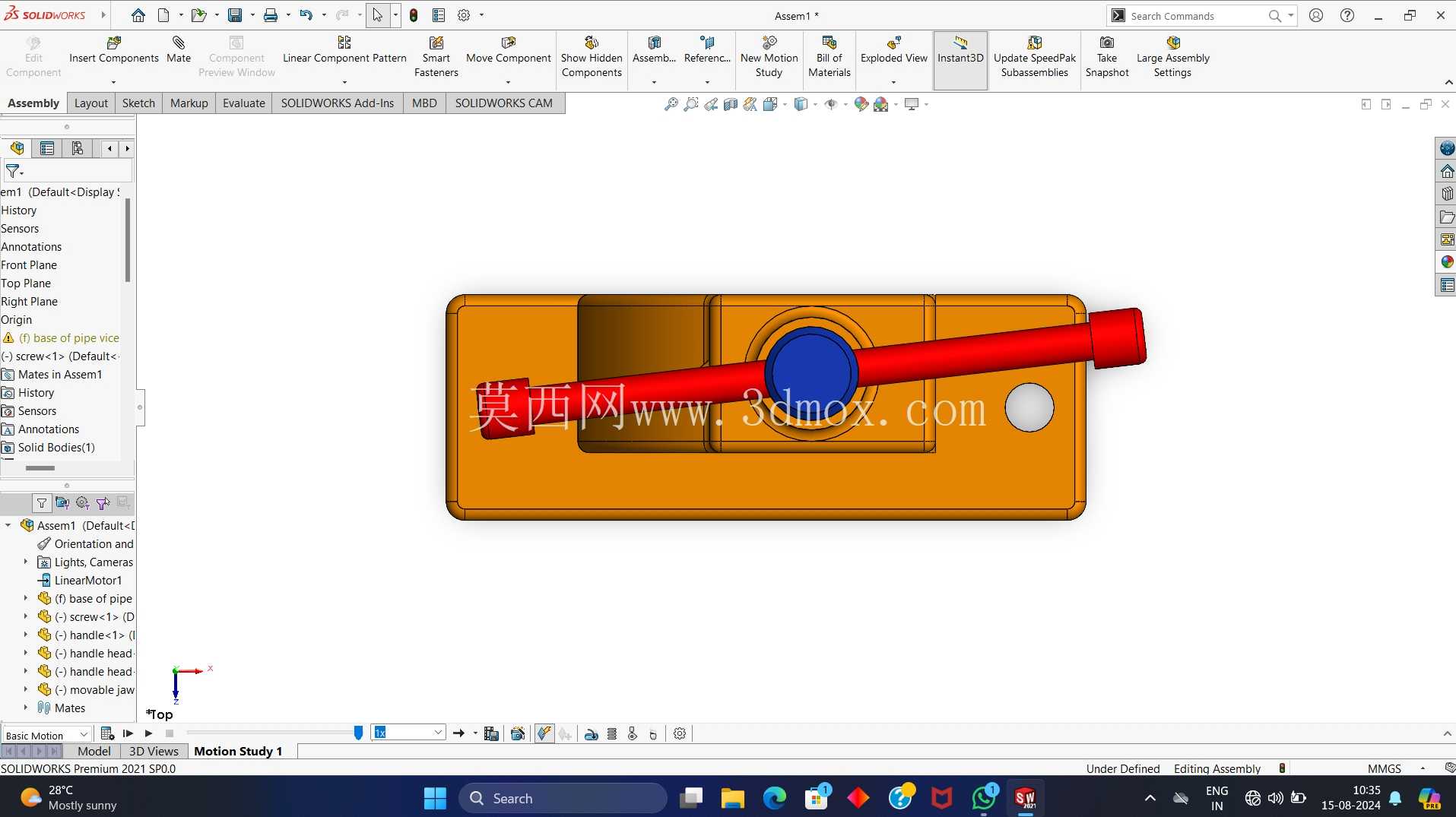Viewport: 1456px width, 817px height.
Task: Switch to the Model tab at bottom
Action: 94,751
